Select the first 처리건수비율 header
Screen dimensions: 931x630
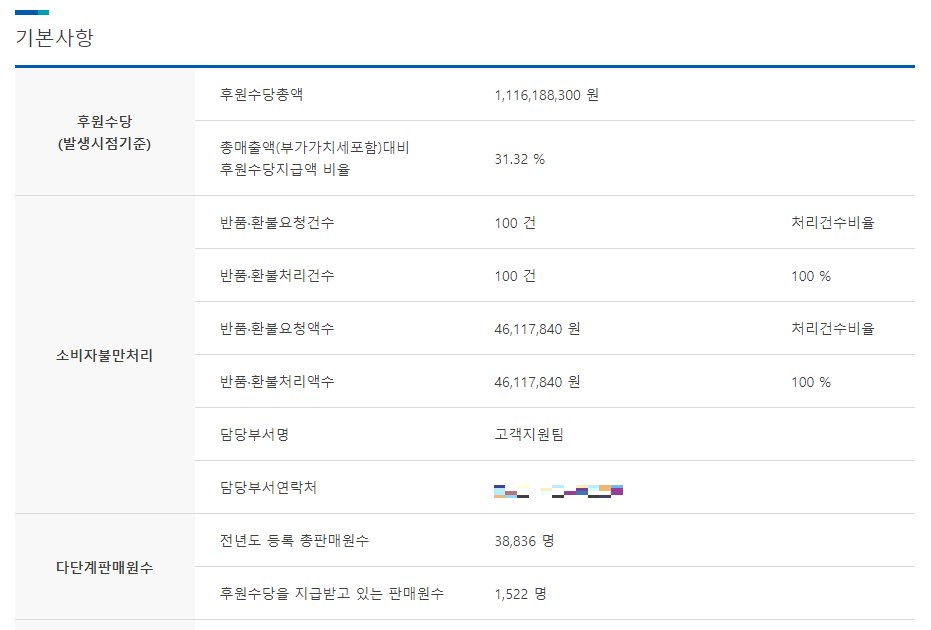[x=832, y=223]
